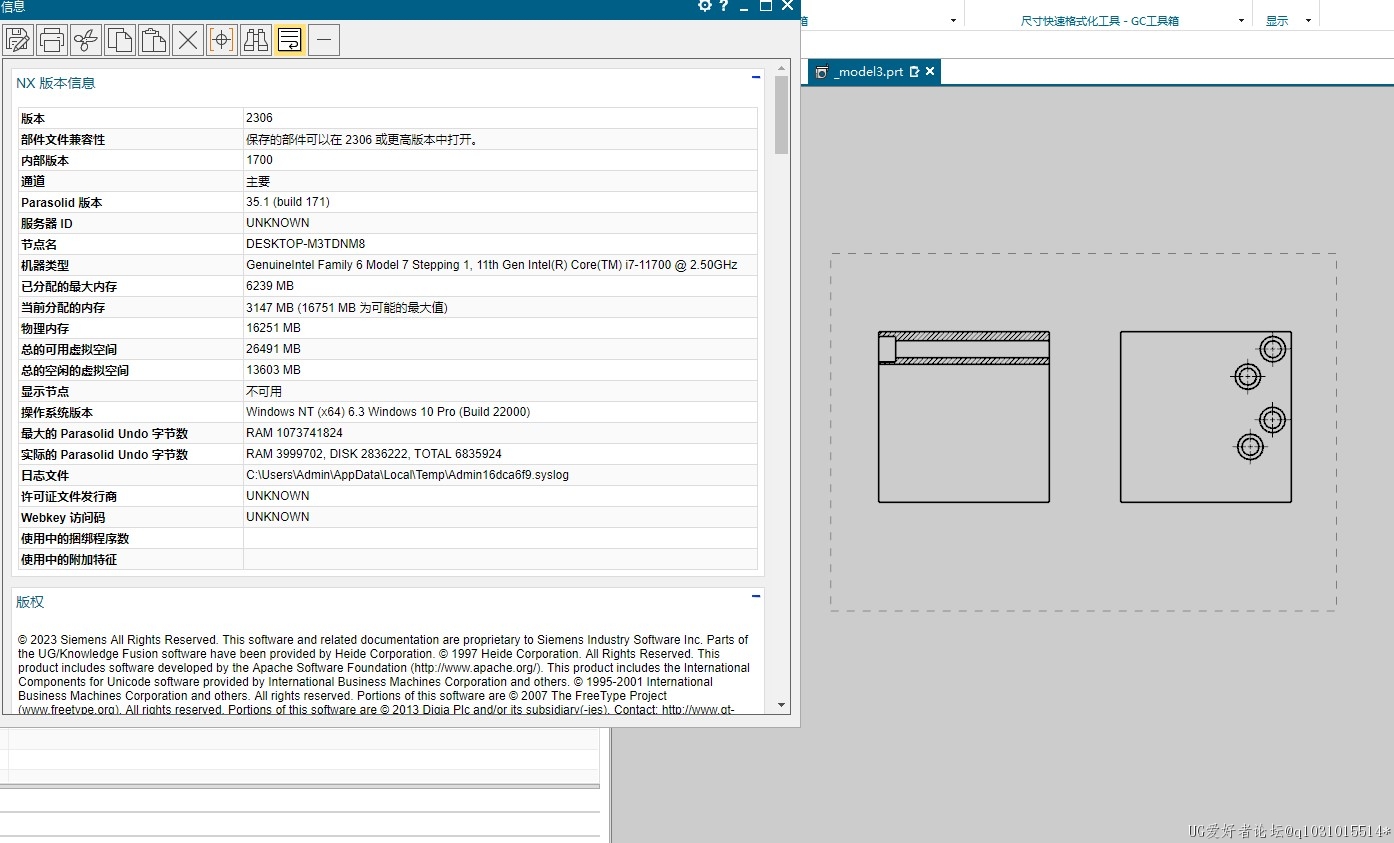This screenshot has height=843, width=1394.
Task: Collapse the 版权 section
Action: [x=756, y=596]
